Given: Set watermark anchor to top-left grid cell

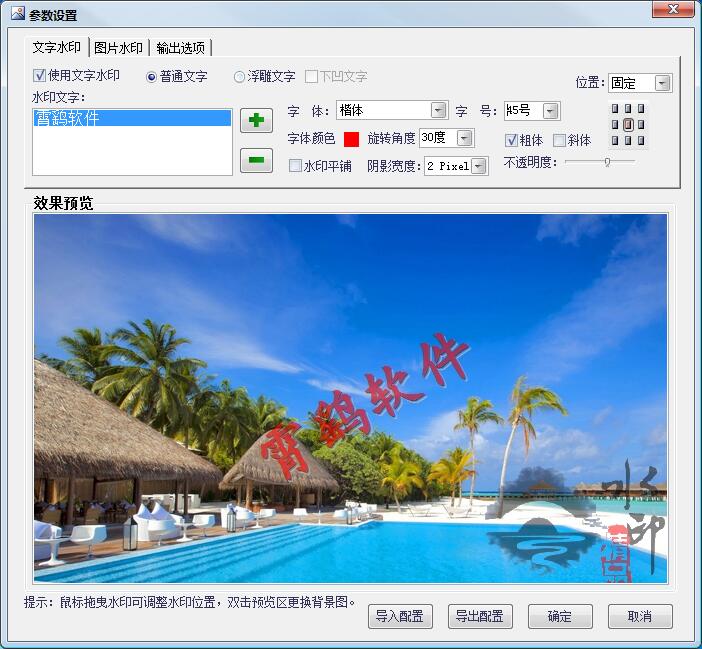Looking at the screenshot, I should 615,109.
